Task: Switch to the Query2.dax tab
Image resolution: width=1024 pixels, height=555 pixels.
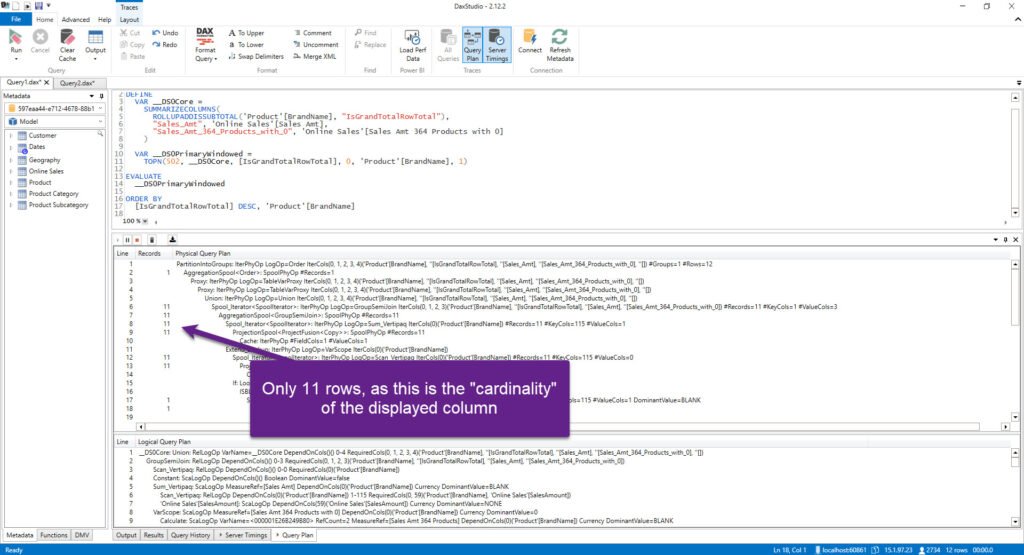Action: [x=78, y=83]
